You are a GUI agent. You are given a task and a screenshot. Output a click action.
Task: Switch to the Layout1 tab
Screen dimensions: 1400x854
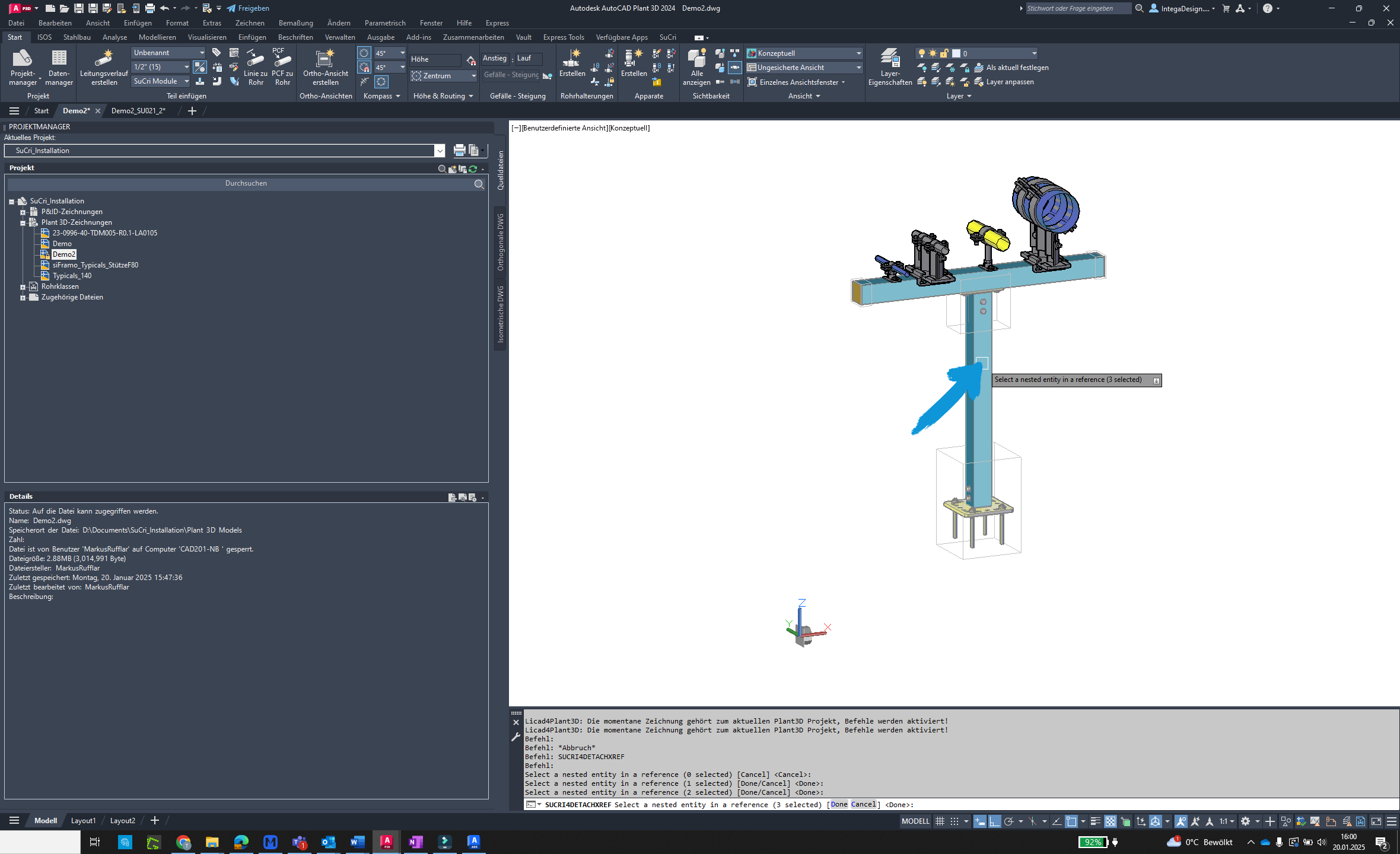pos(83,821)
